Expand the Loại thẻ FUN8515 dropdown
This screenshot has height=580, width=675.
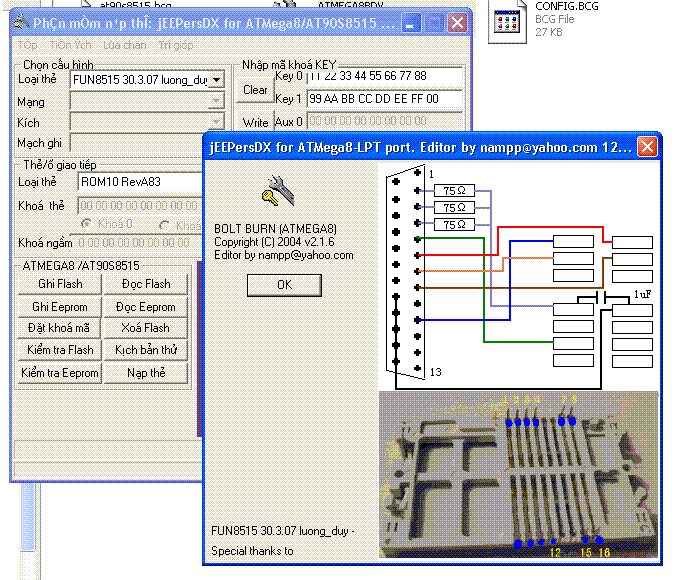[217, 80]
